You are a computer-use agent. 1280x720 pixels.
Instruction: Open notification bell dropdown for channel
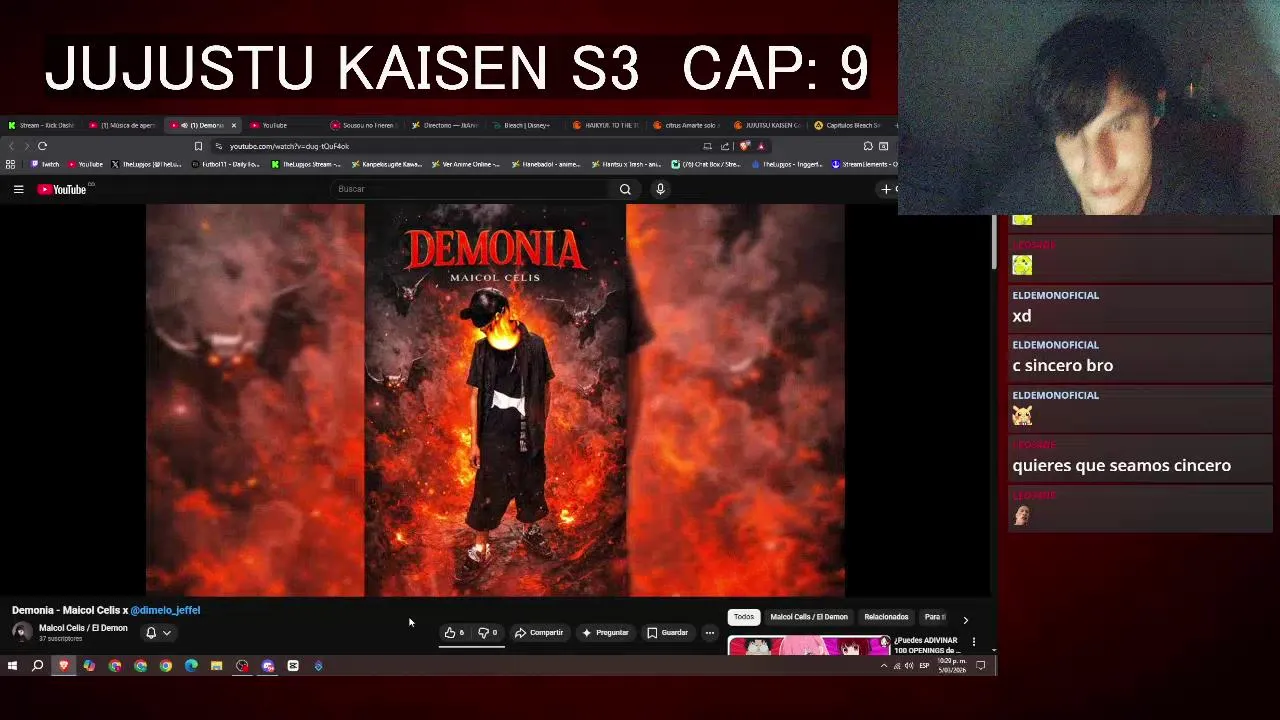point(158,633)
